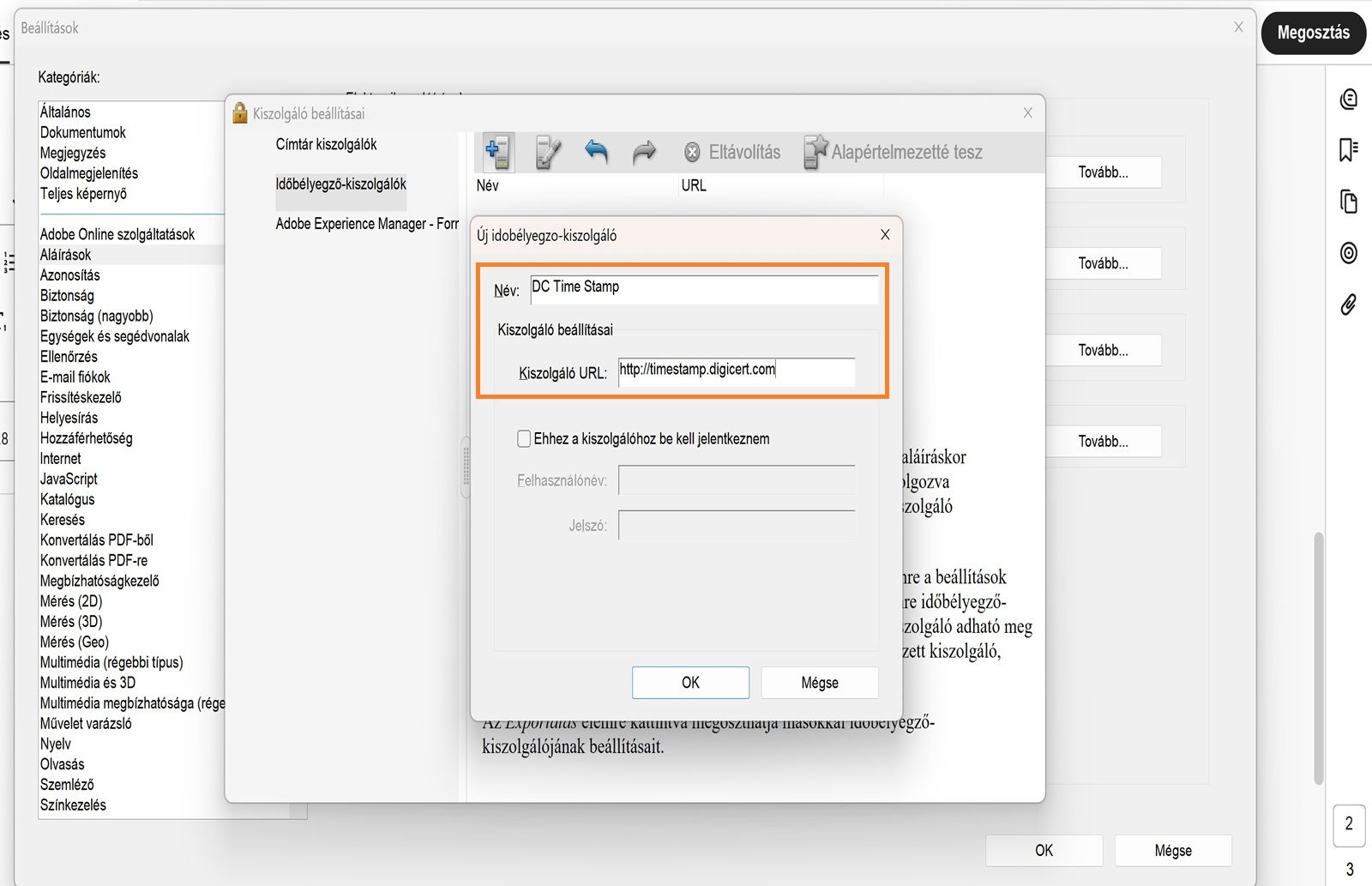Select E-mail fiókok category
This screenshot has width=1372, height=886.
point(75,377)
